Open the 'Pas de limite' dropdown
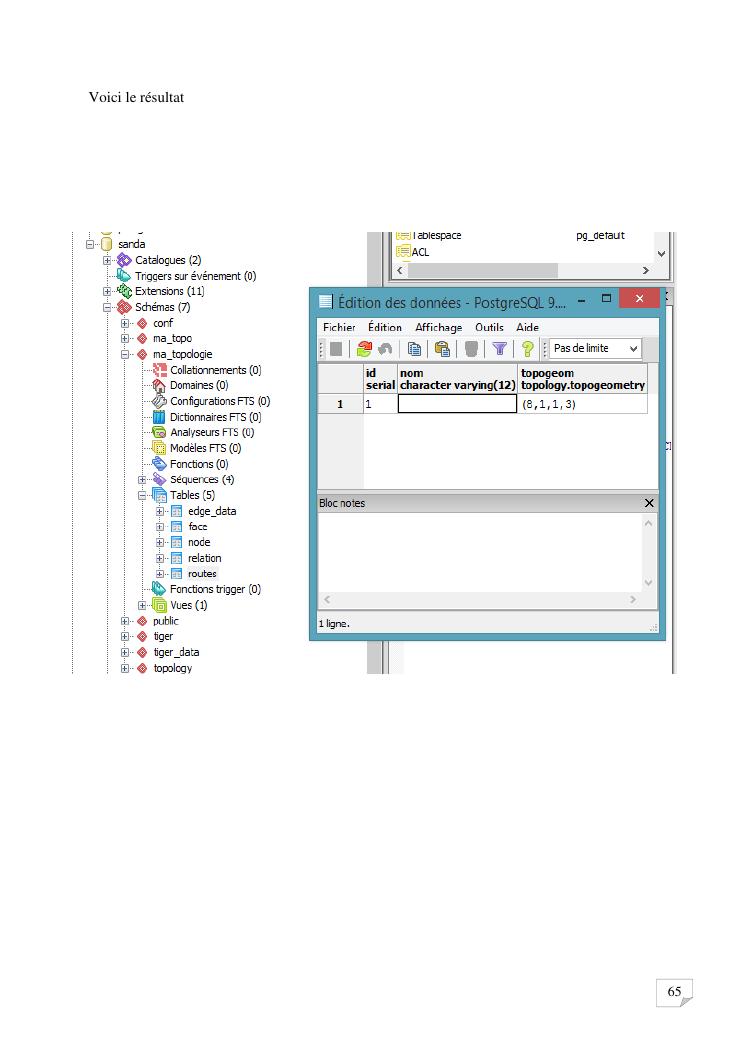Viewport: 745px width, 1053px height. (x=596, y=348)
